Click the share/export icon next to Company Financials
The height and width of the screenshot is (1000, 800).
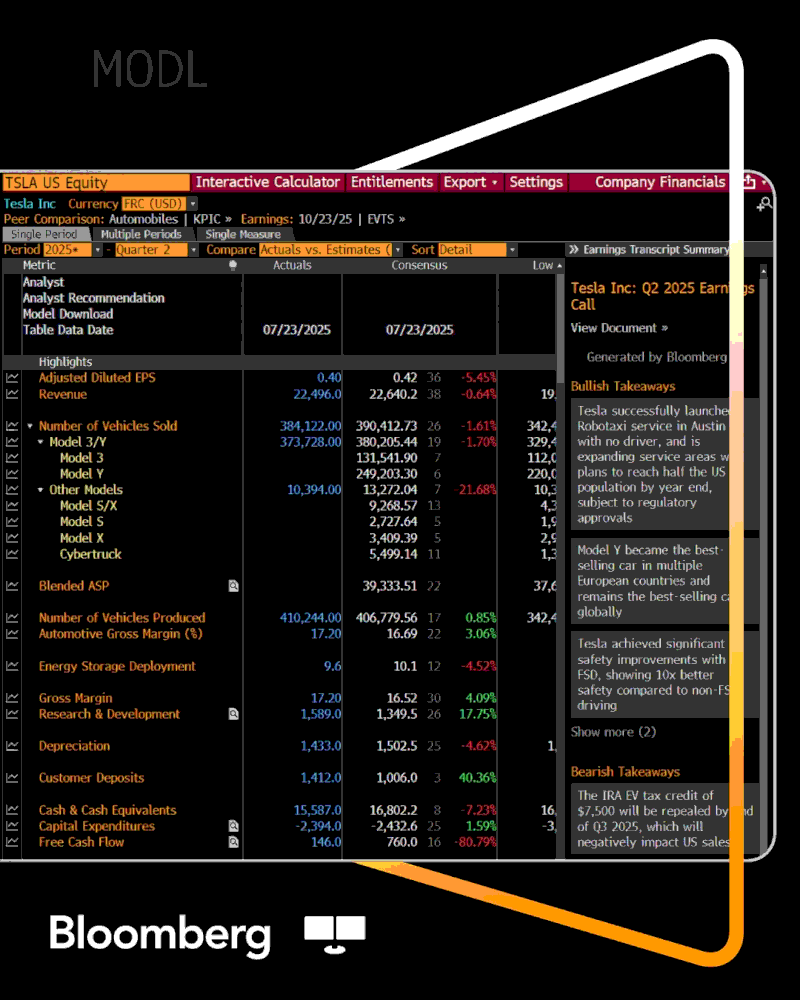tap(749, 182)
